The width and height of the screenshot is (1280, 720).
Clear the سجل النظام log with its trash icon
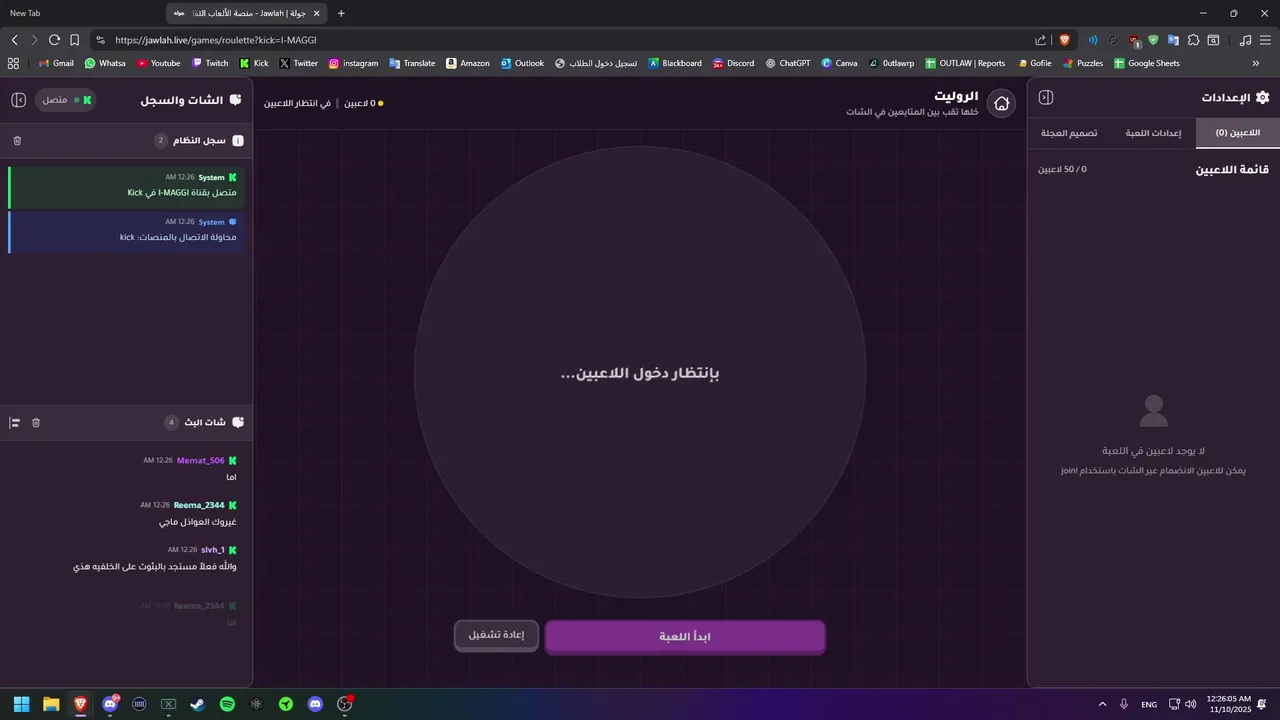(17, 141)
